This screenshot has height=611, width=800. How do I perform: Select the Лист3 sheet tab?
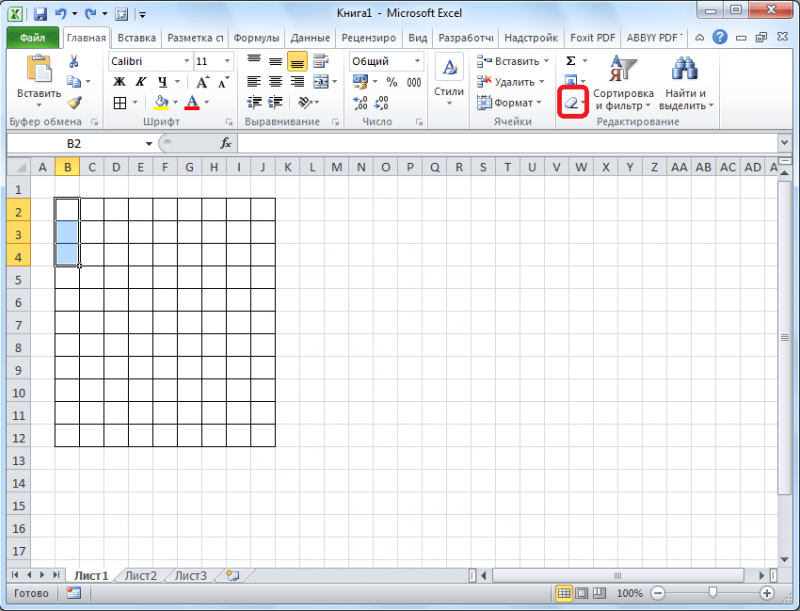pyautogui.click(x=190, y=576)
